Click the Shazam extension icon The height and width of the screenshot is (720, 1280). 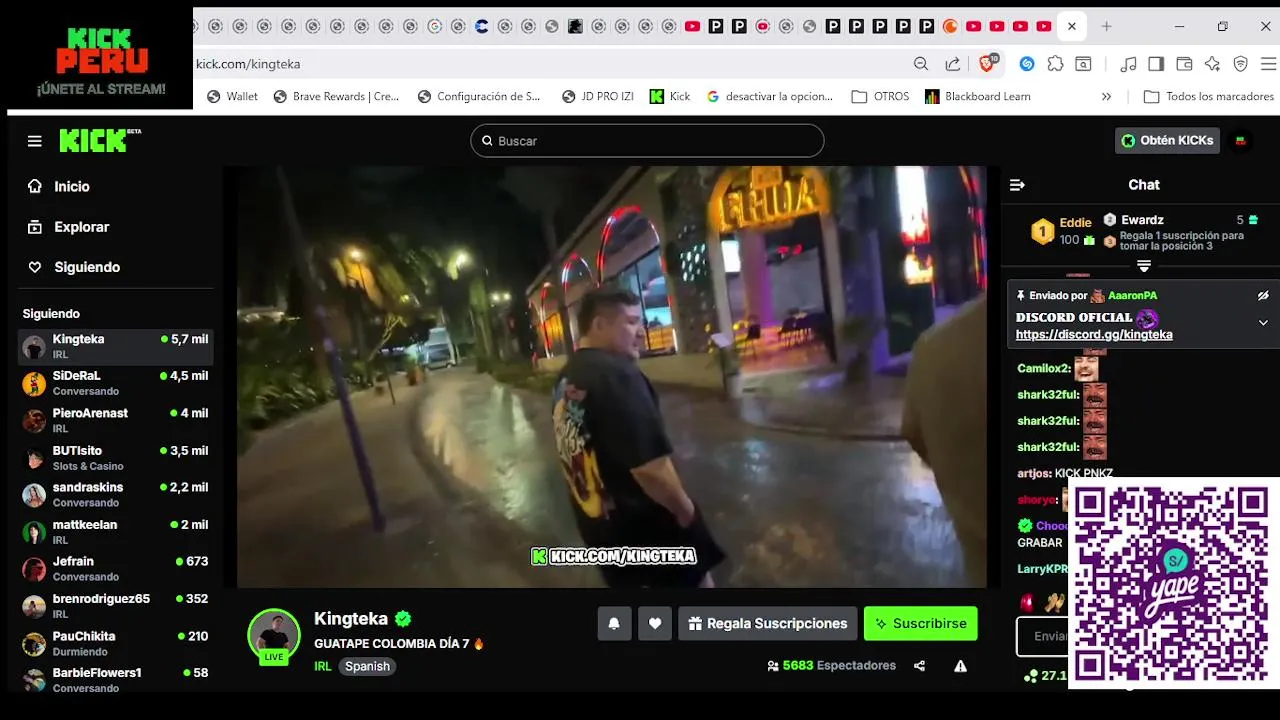coord(1026,64)
